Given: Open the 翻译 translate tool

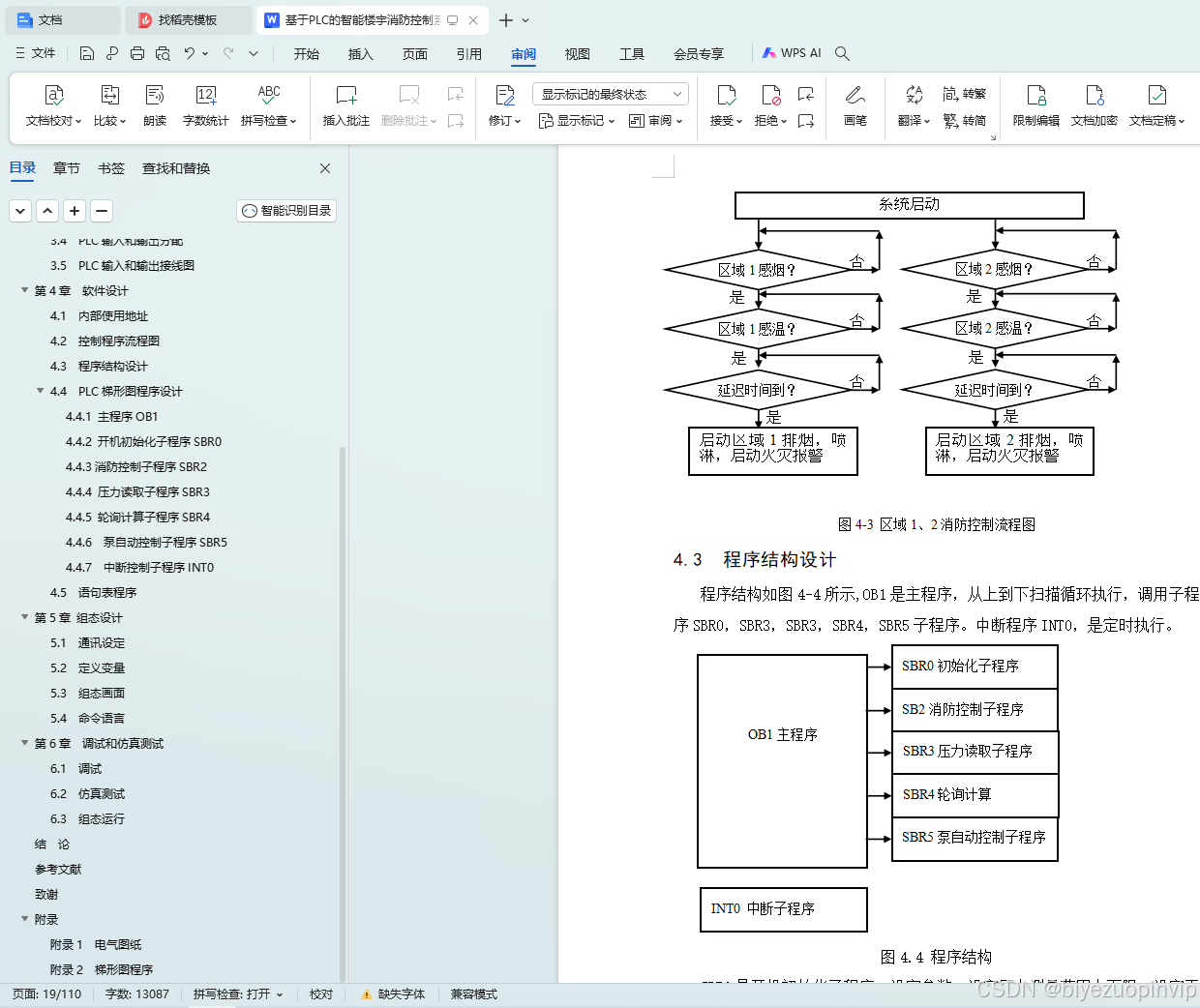Looking at the screenshot, I should point(914,106).
